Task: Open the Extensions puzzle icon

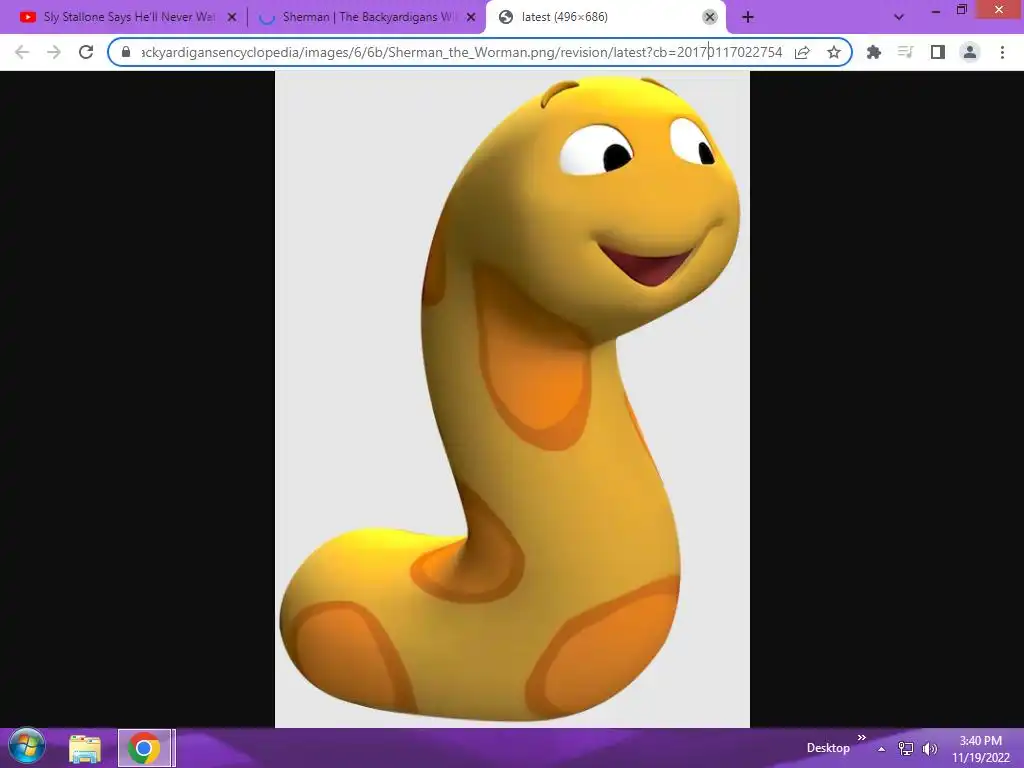Action: (x=874, y=52)
